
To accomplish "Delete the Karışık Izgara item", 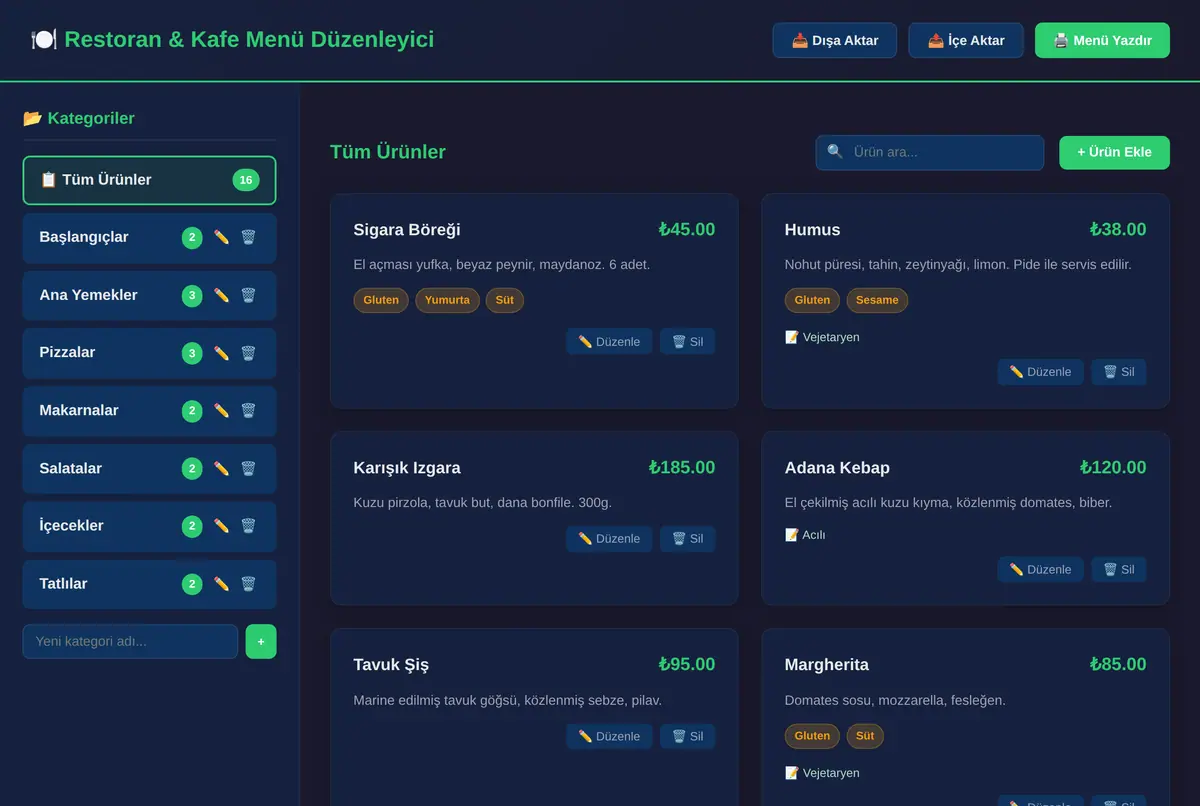I will tap(688, 539).
